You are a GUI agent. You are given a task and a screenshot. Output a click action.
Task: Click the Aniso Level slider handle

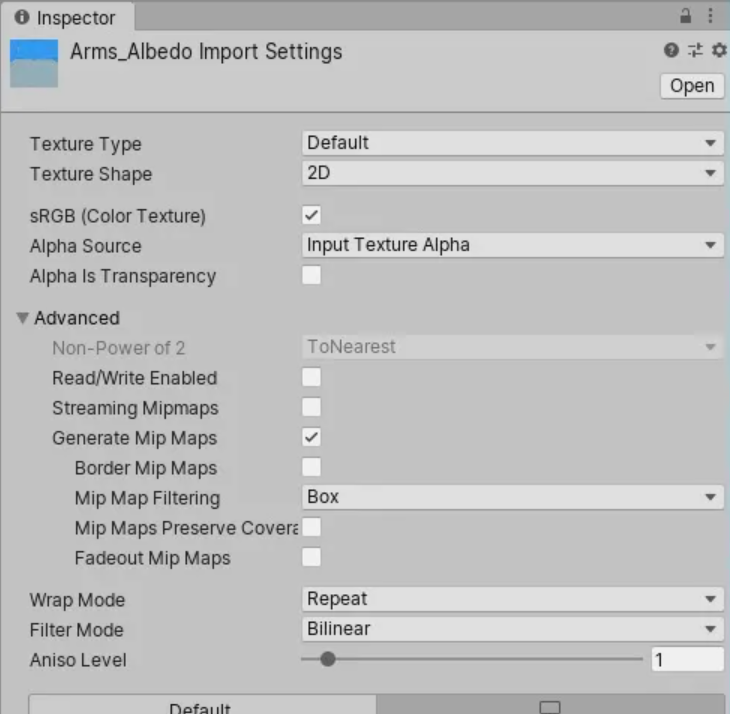[x=327, y=660]
